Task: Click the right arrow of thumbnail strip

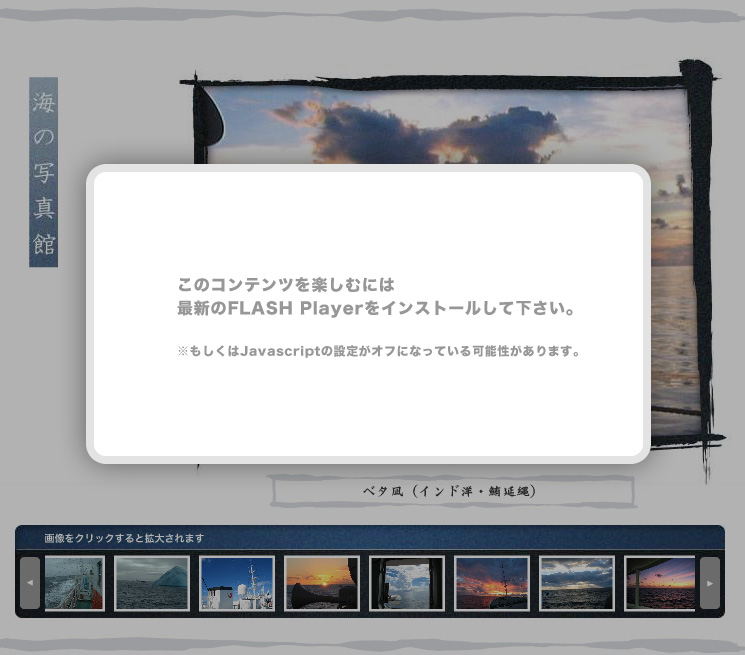Action: pos(709,583)
